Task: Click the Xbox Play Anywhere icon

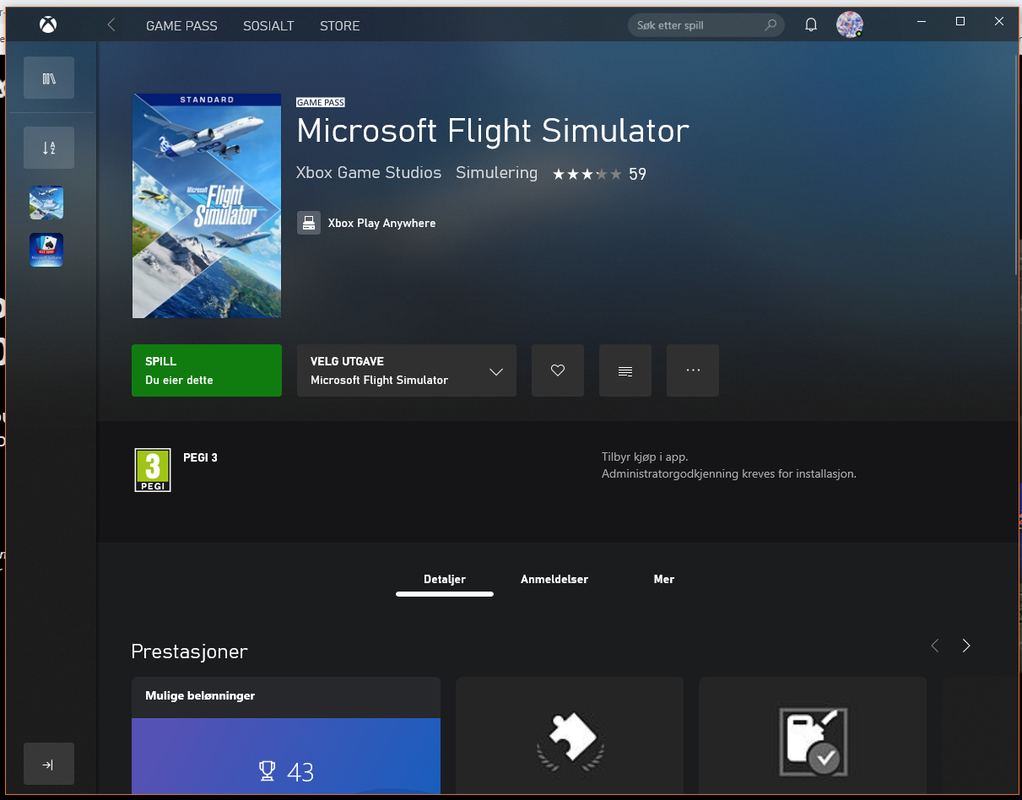Action: (309, 223)
